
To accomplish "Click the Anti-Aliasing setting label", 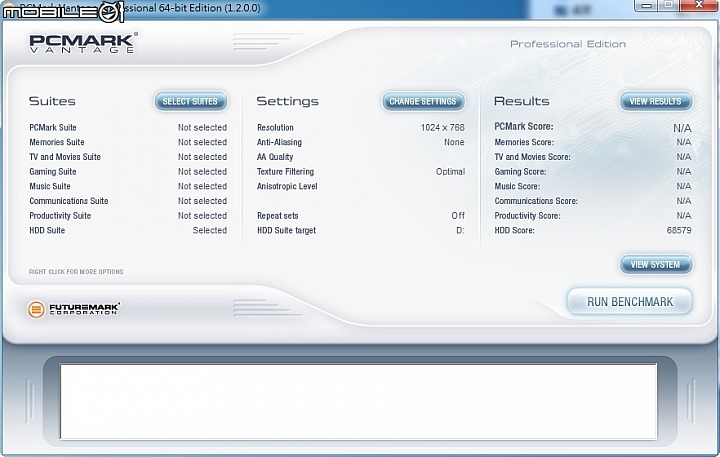I will tap(279, 142).
